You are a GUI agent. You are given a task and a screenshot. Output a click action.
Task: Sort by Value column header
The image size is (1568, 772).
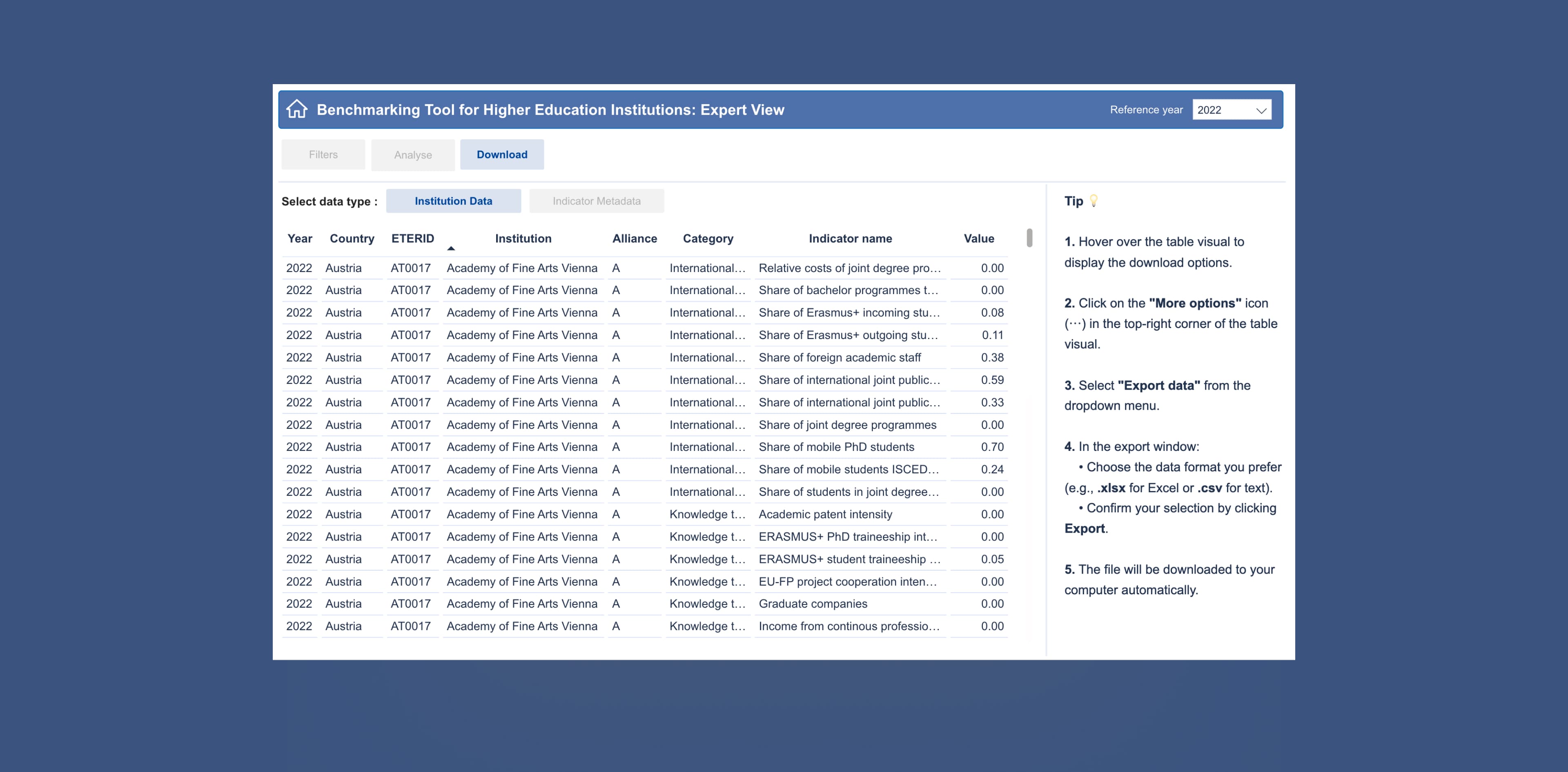pos(978,239)
